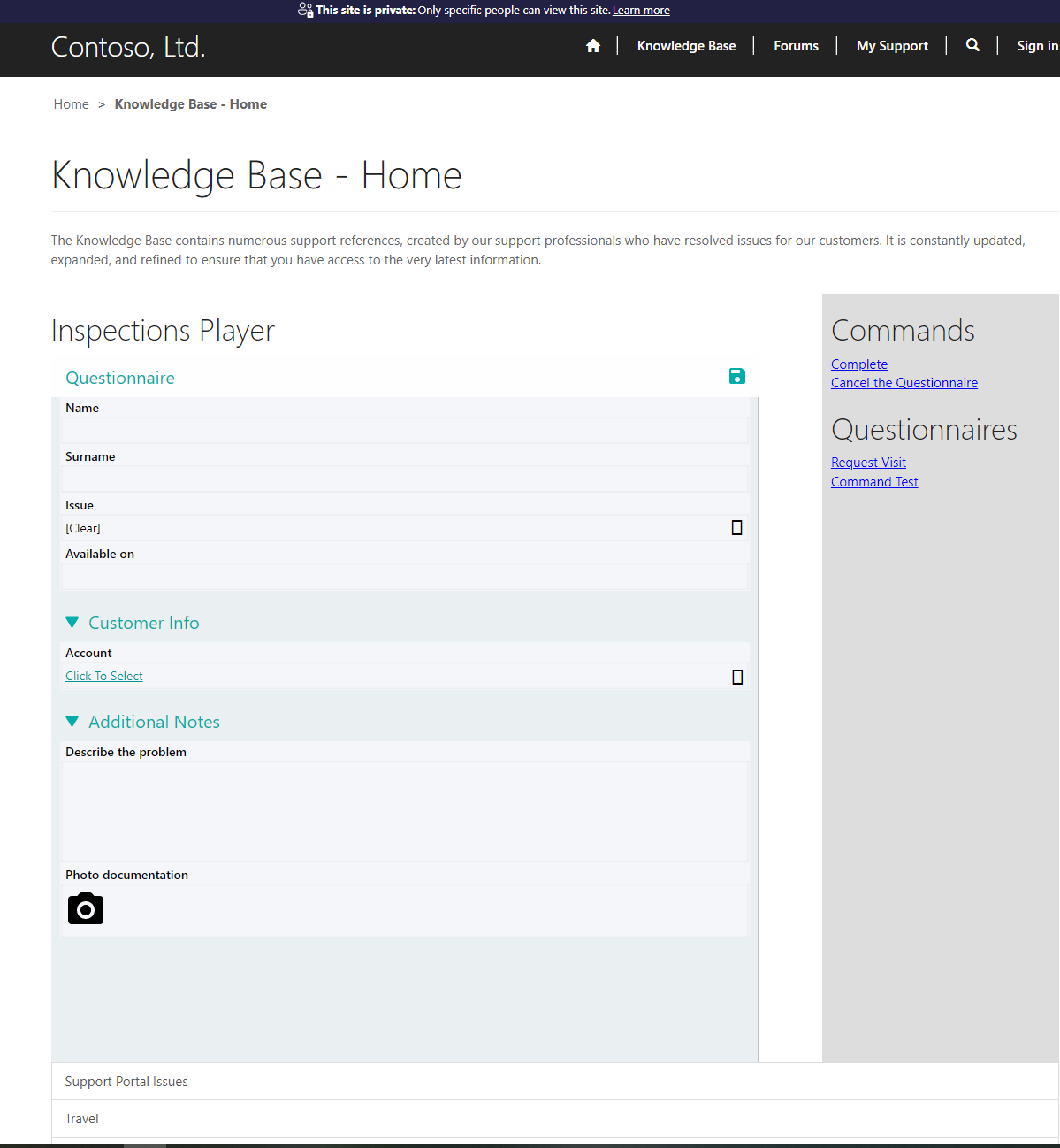The image size is (1060, 1148).
Task: Save the questionnaire with the floppy icon
Action: 737,376
